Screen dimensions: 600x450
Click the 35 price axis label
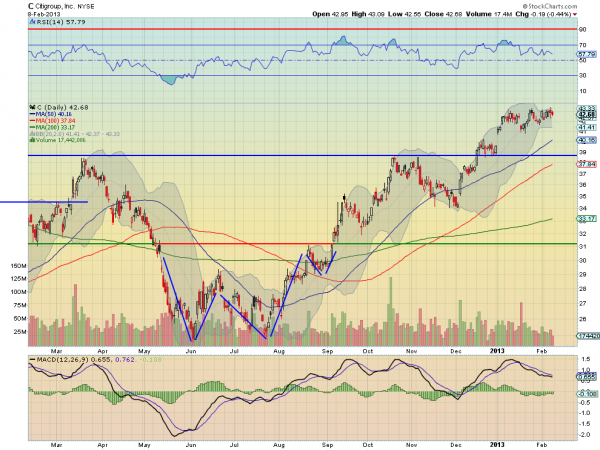(582, 197)
